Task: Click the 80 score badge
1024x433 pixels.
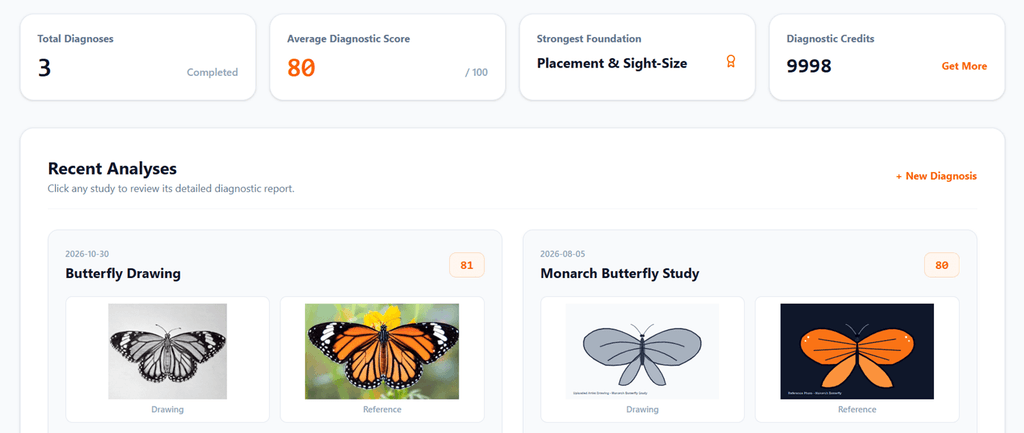Action: point(942,265)
